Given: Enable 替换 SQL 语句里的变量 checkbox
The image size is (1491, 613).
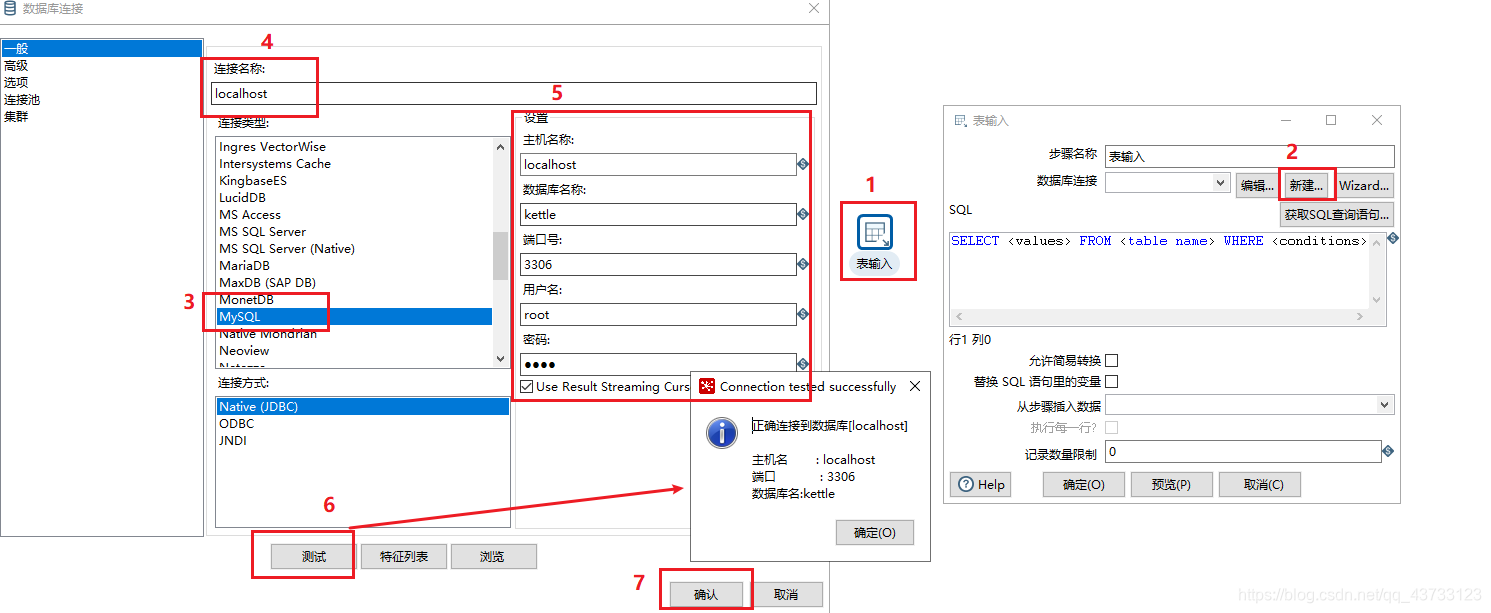Looking at the screenshot, I should click(1111, 381).
